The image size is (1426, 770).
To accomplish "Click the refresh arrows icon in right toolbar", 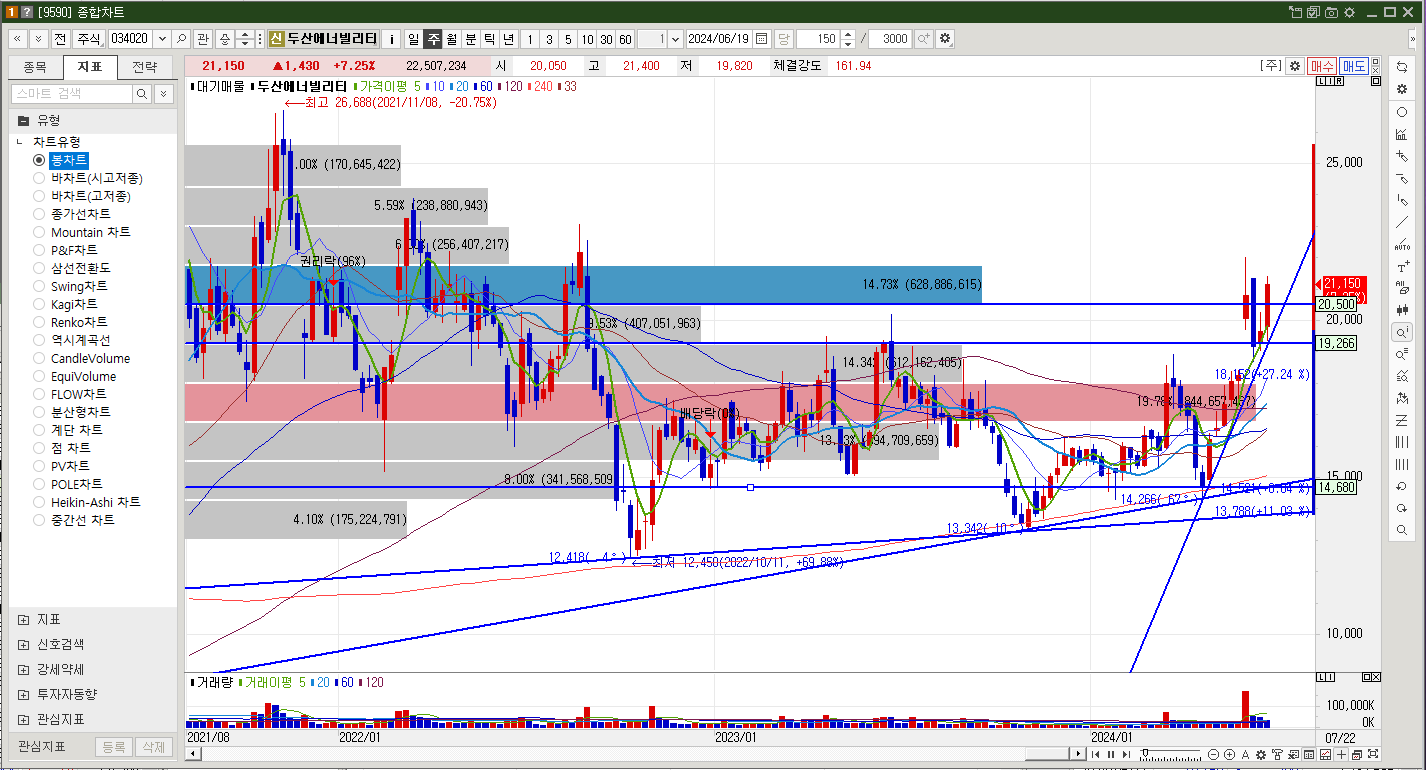I will tap(1402, 67).
